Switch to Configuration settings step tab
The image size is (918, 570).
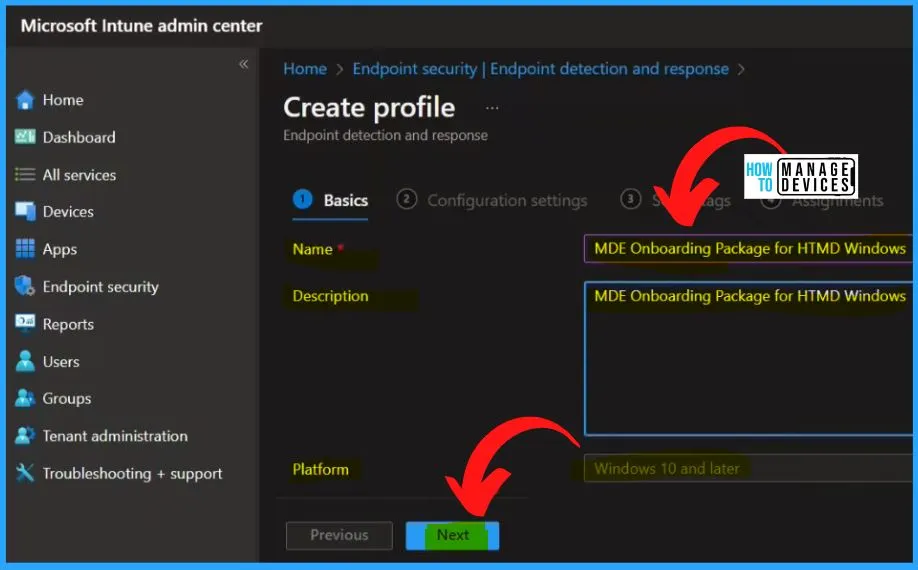pyautogui.click(x=492, y=200)
